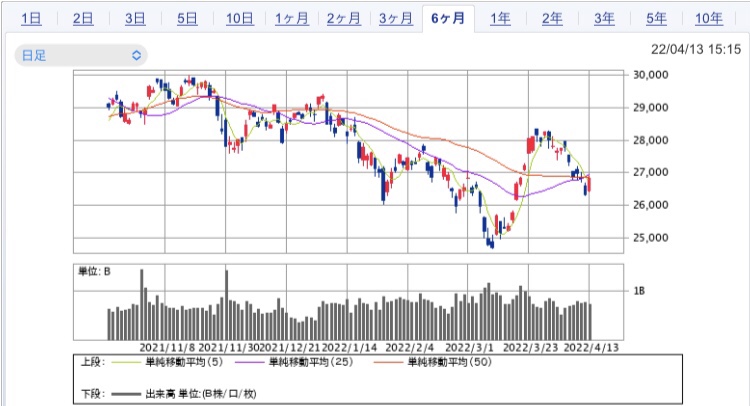Open the 2年 chart tab
Screen dimensions: 750x406
[552, 19]
